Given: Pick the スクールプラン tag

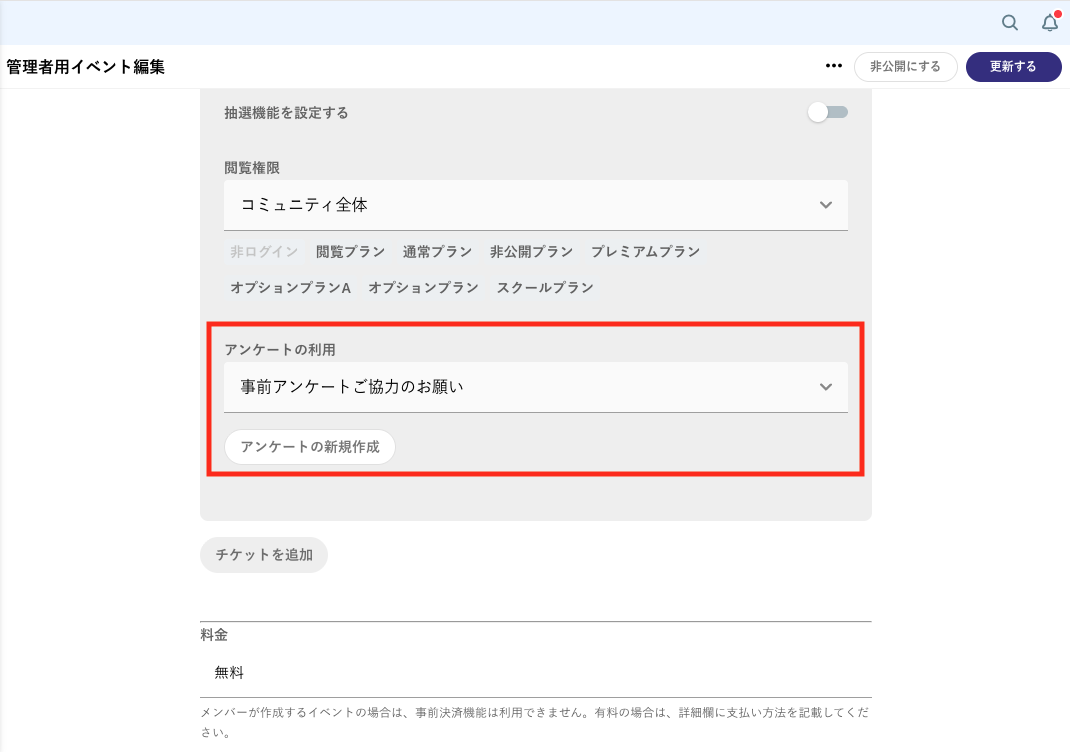Looking at the screenshot, I should pyautogui.click(x=545, y=288).
